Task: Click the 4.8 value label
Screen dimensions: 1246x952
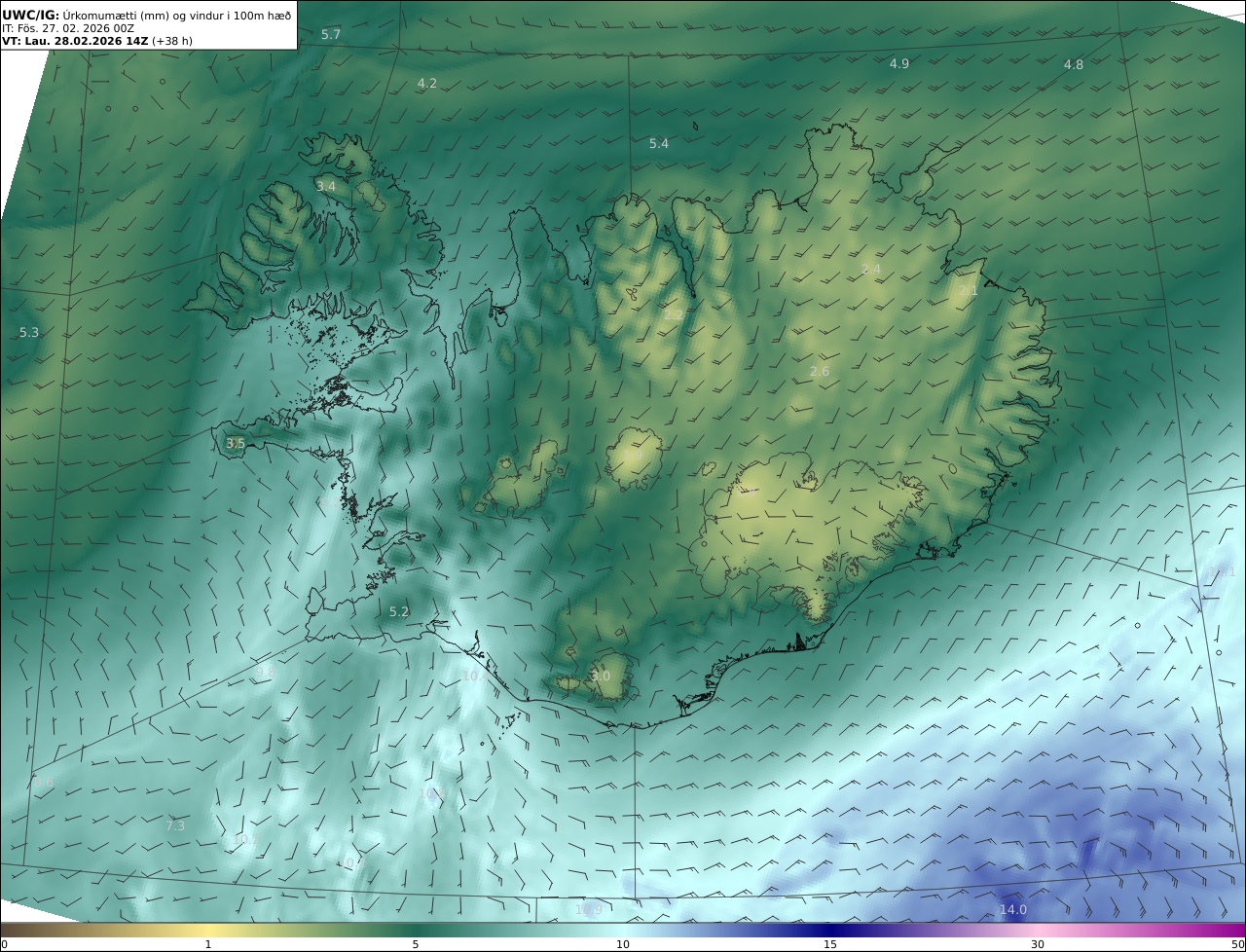Action: coord(1073,64)
